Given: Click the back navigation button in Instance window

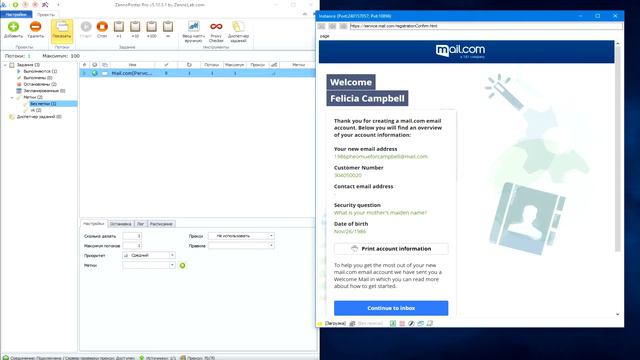Looking at the screenshot, I should [322, 26].
